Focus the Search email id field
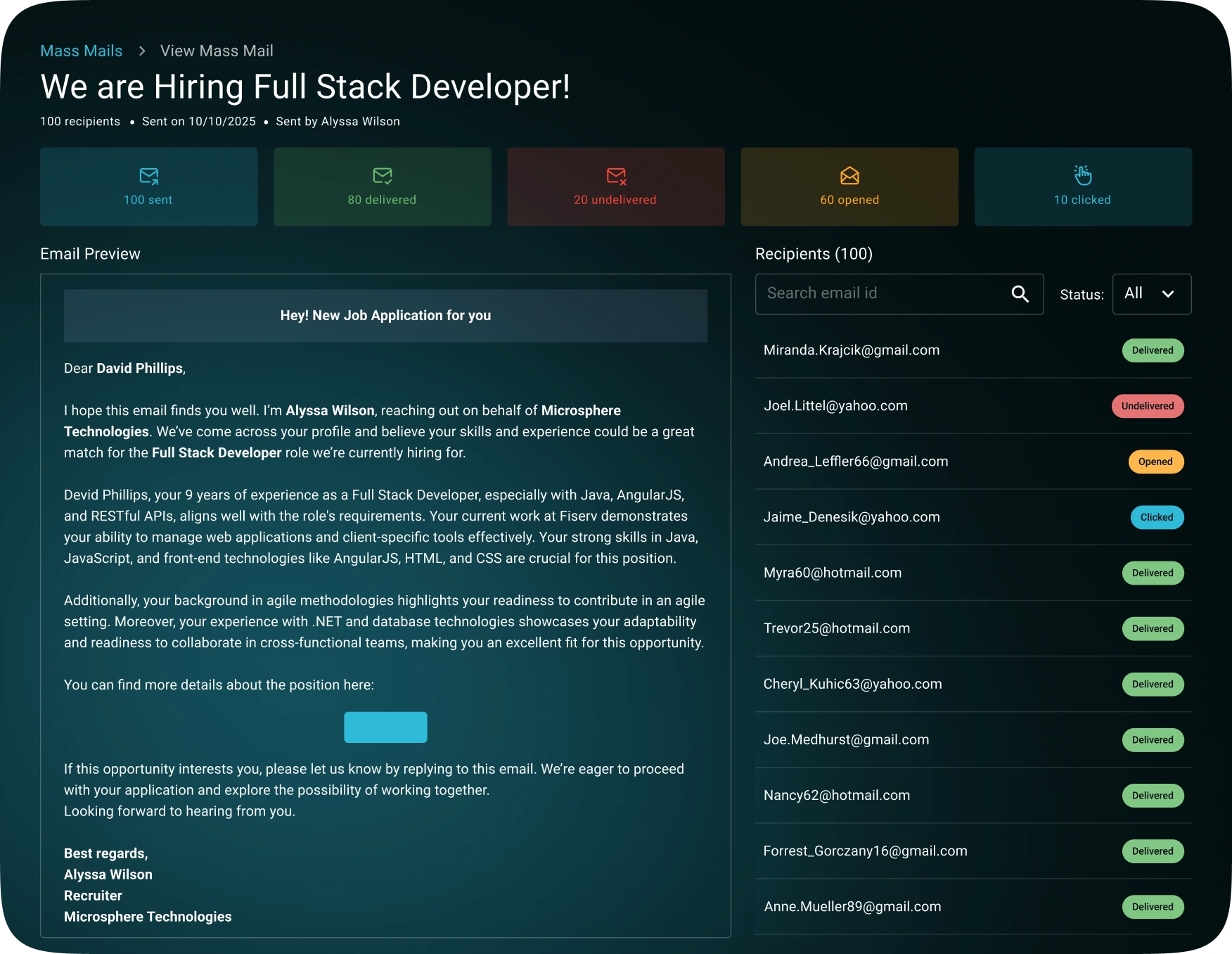The width and height of the screenshot is (1232, 954). [x=899, y=294]
